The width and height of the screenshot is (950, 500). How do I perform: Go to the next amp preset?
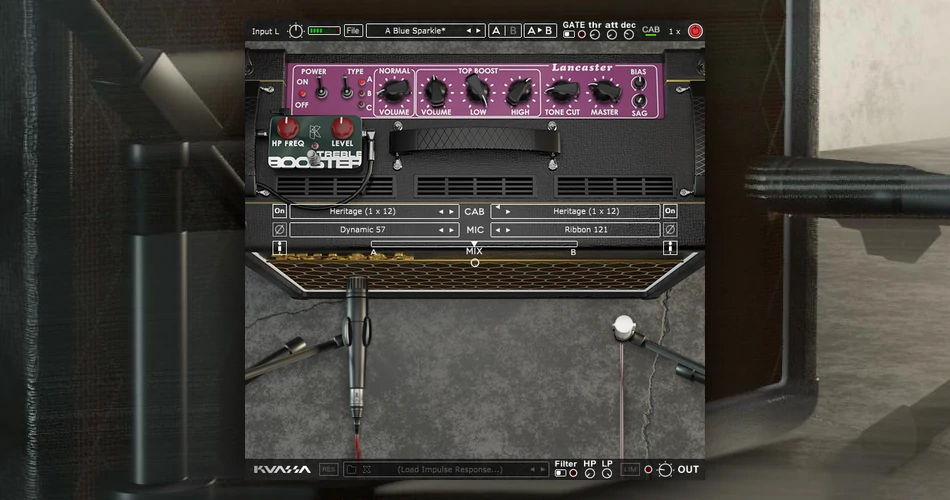point(478,31)
